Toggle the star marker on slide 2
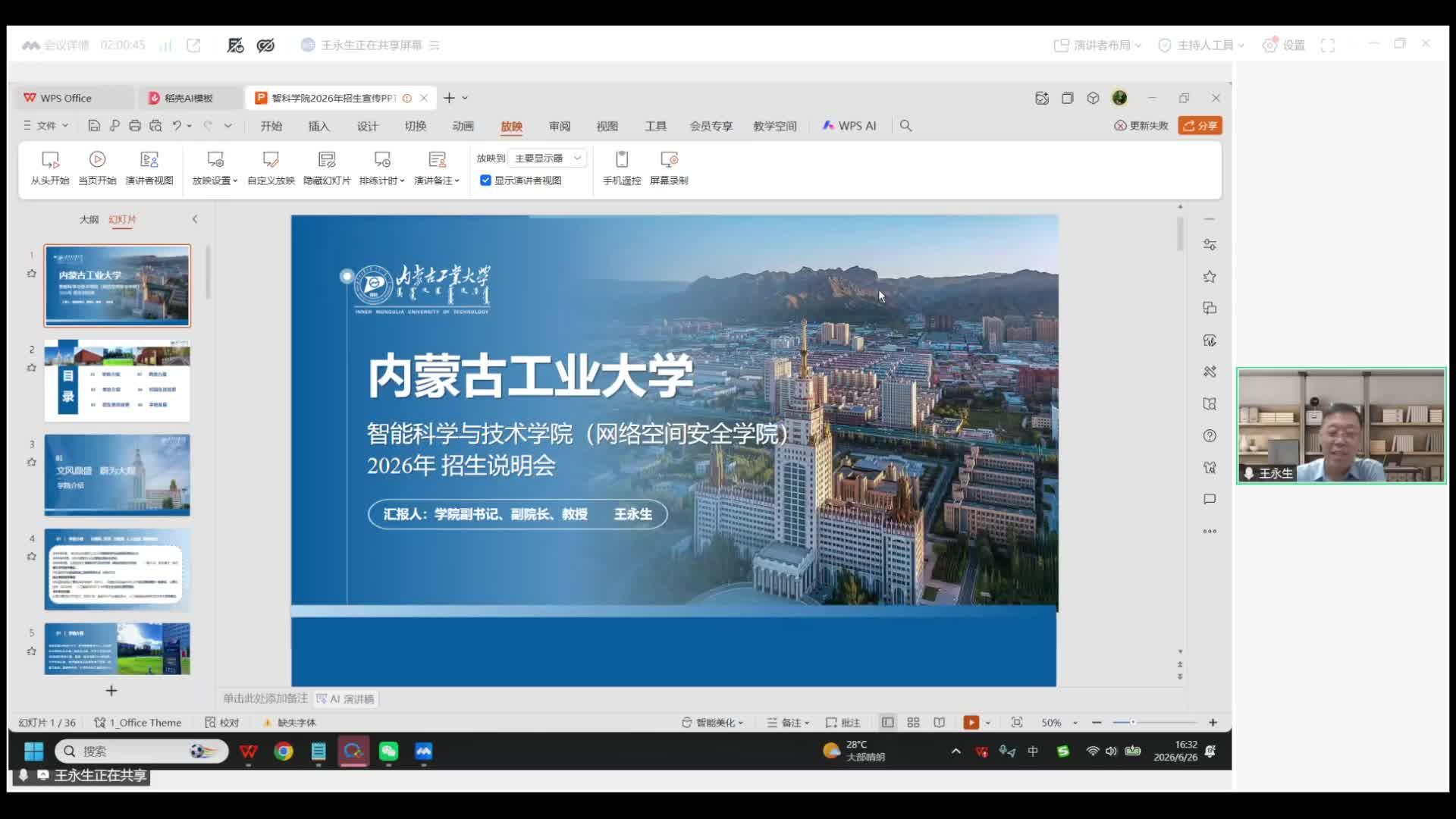 (31, 368)
